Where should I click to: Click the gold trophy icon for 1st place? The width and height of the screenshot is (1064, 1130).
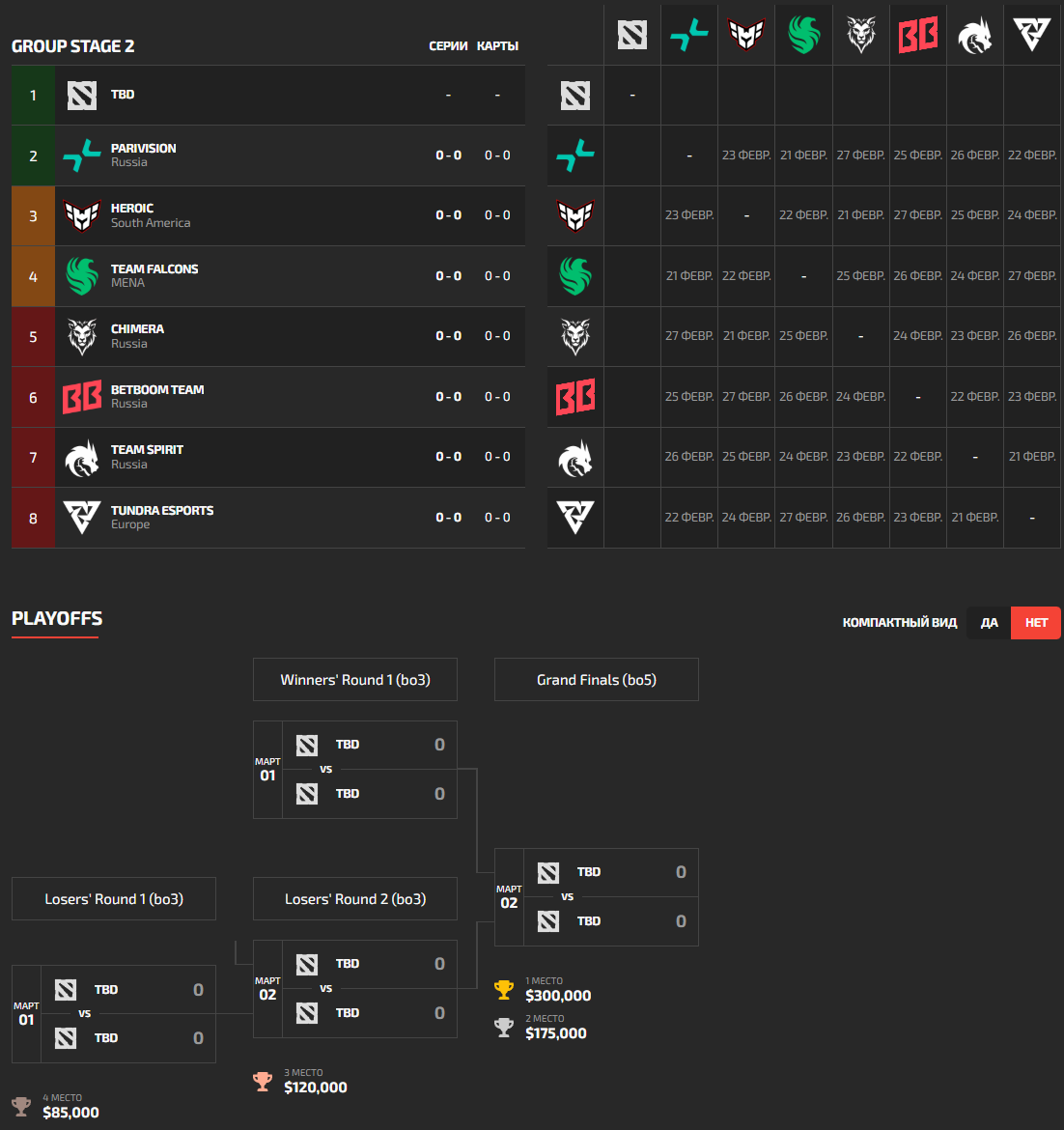(504, 990)
